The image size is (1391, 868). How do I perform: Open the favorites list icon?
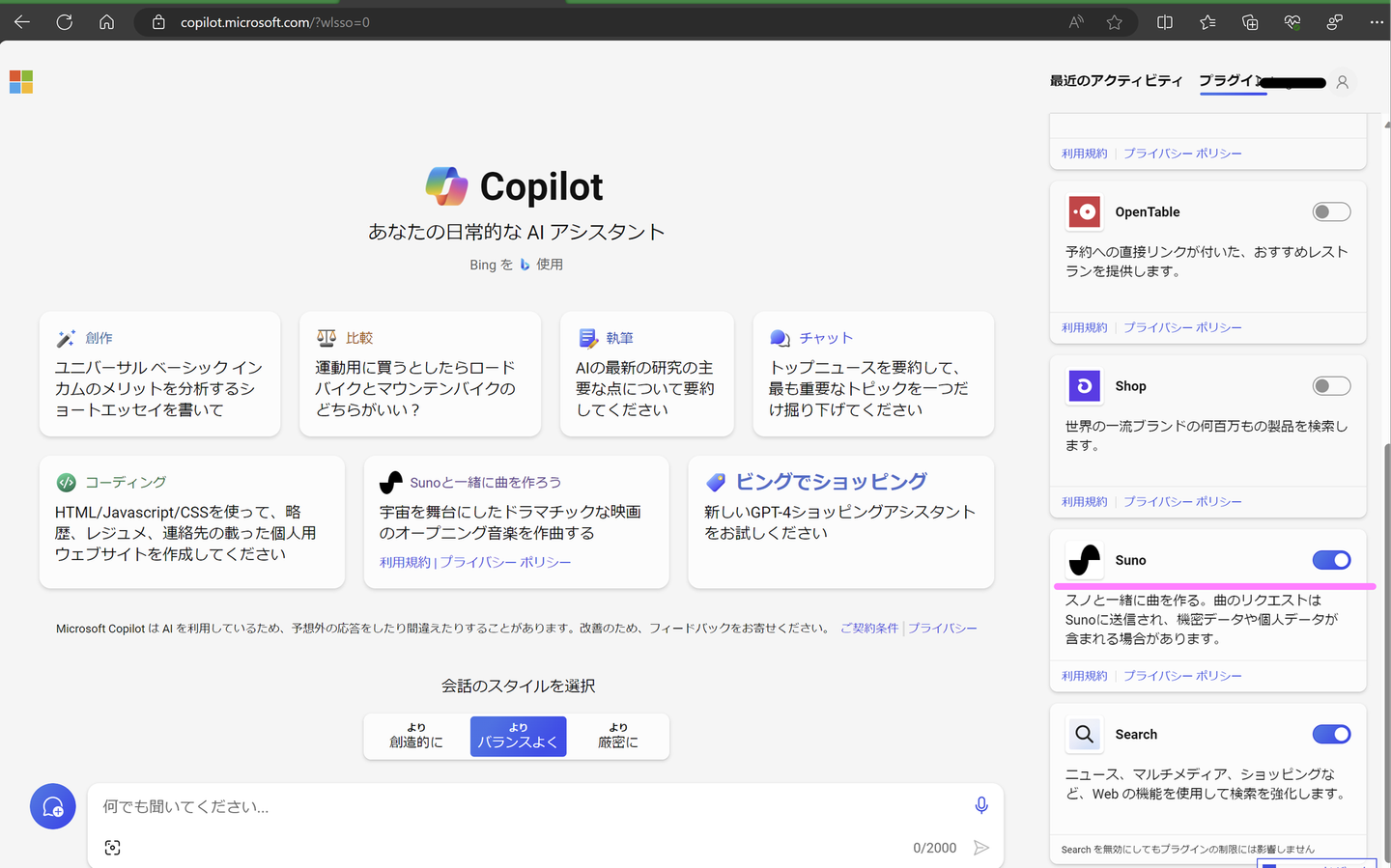point(1207,22)
